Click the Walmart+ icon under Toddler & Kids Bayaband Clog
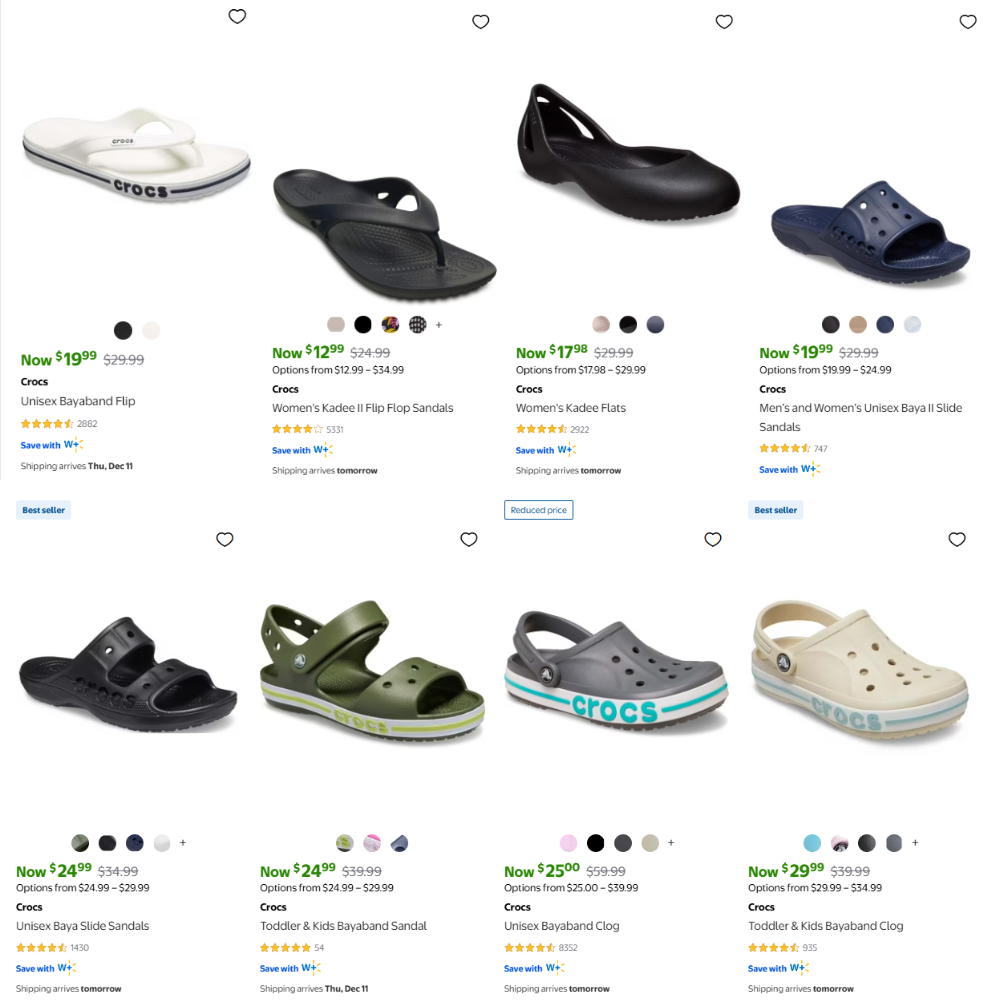Viewport: 1000px width, 1000px height. (797, 968)
